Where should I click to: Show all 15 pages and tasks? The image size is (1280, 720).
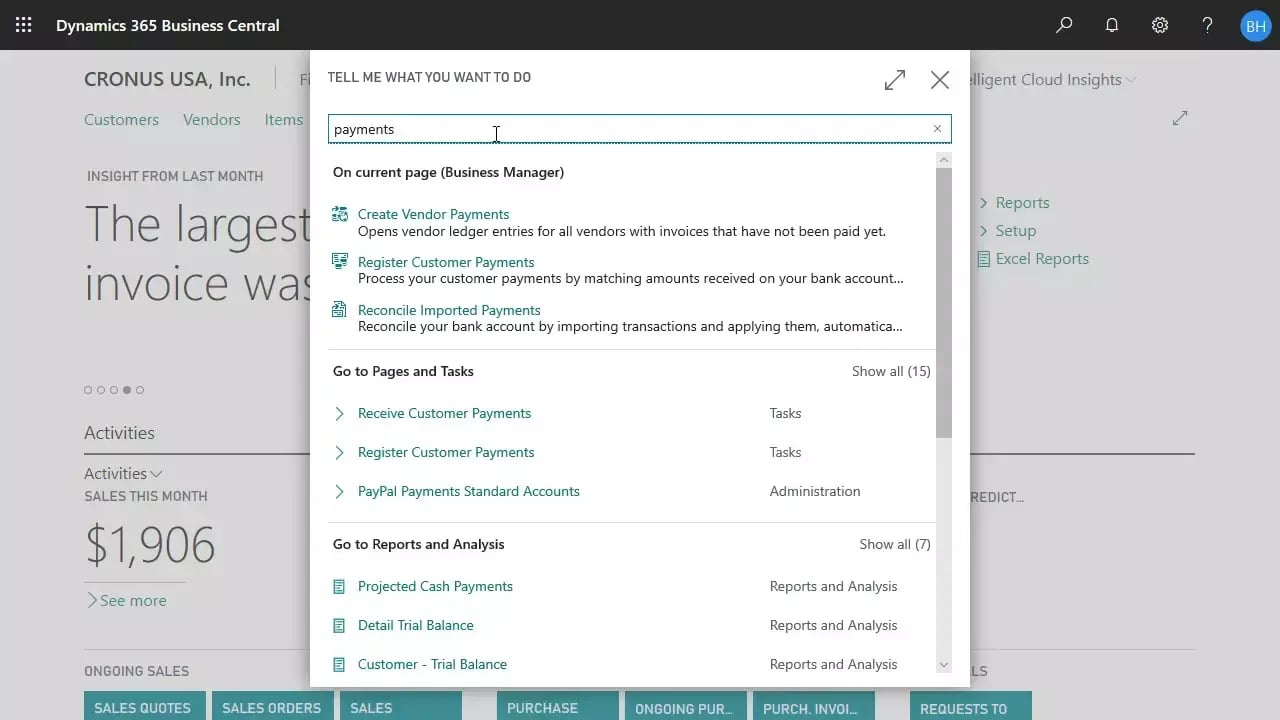click(x=891, y=371)
